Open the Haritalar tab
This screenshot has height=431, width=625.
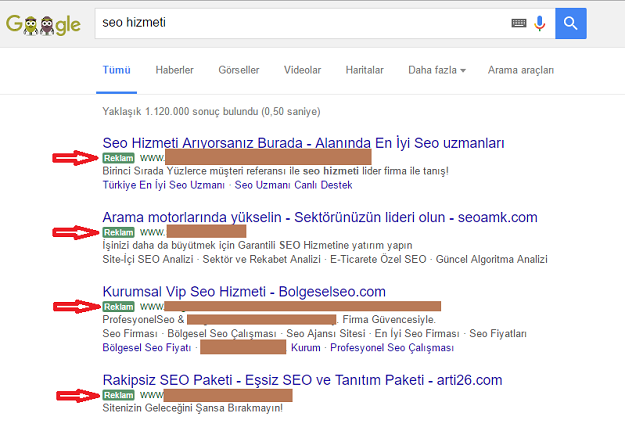364,70
